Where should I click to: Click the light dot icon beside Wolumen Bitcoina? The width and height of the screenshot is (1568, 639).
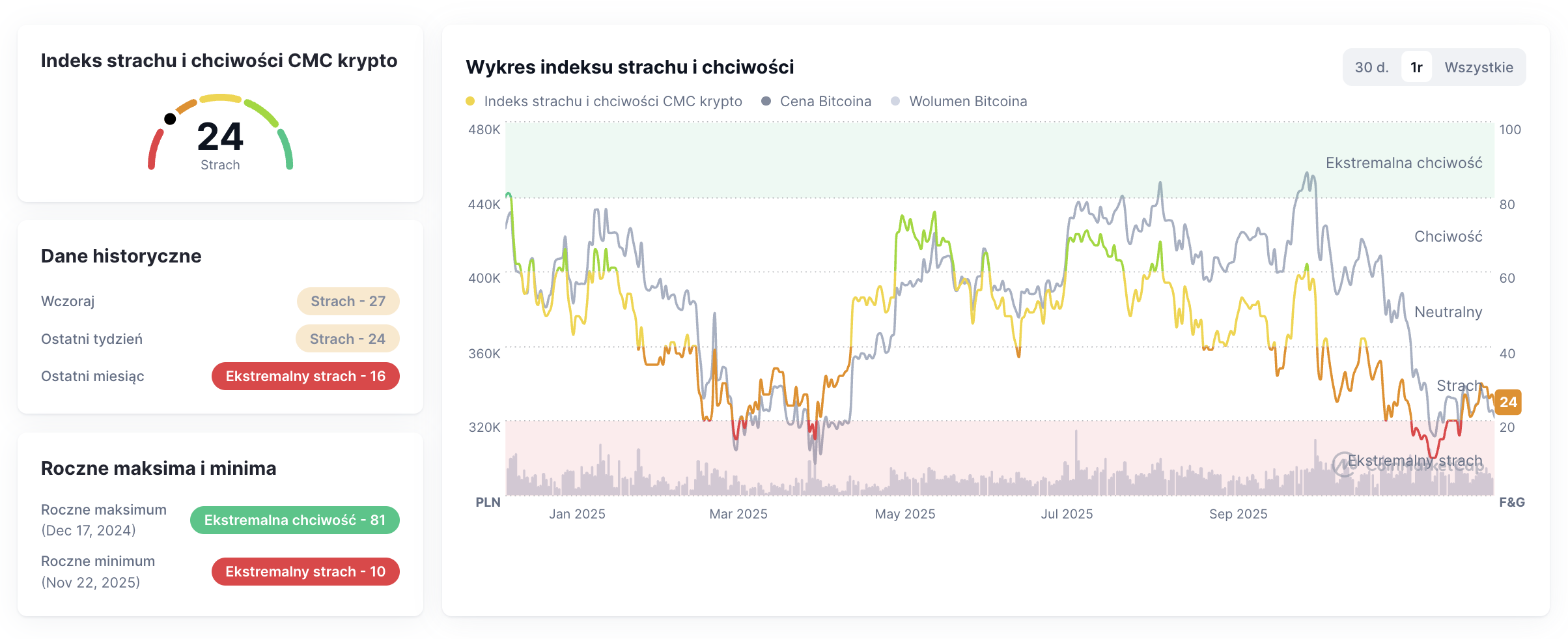click(896, 102)
